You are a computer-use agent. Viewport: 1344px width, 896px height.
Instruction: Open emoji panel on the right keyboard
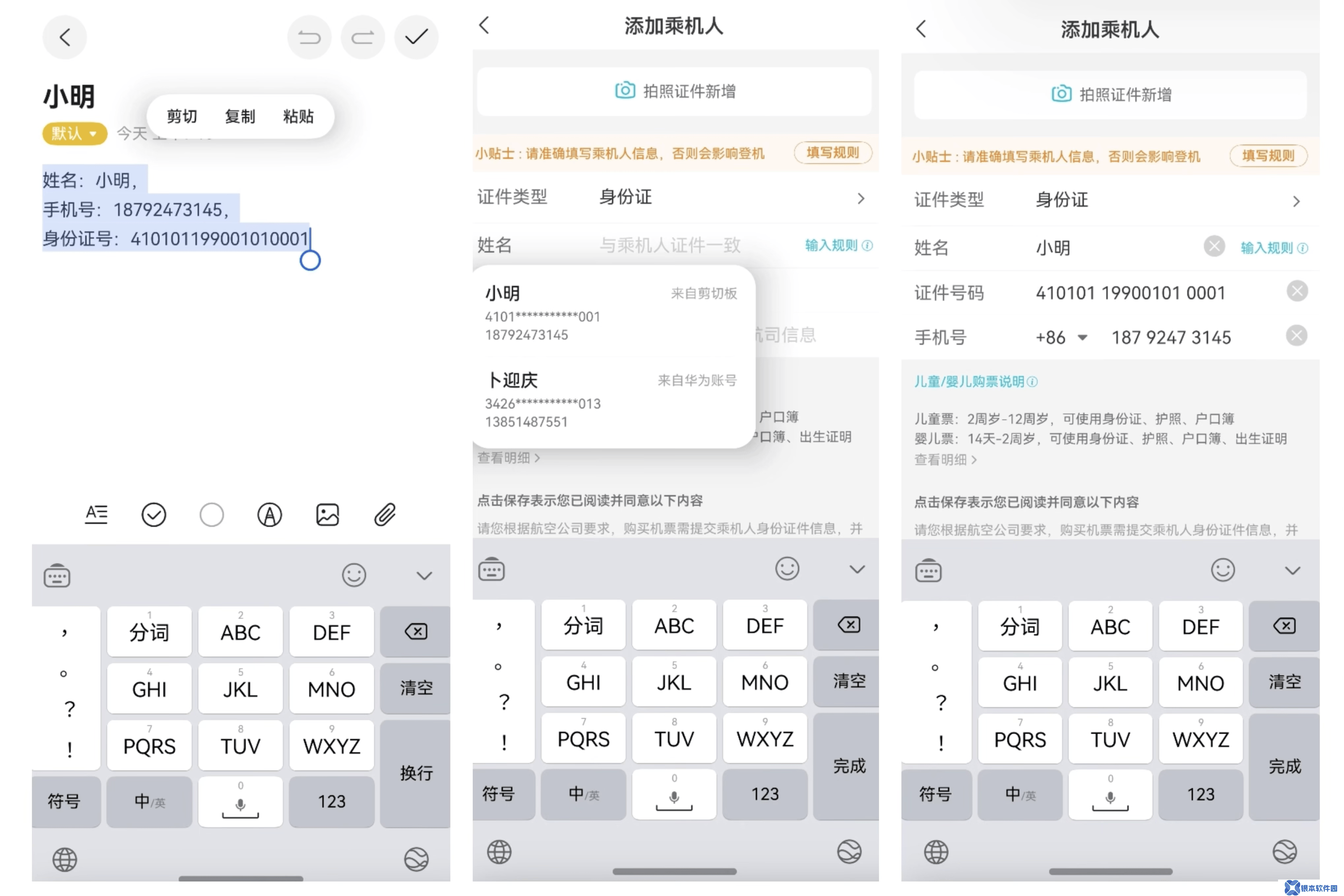point(1223,570)
